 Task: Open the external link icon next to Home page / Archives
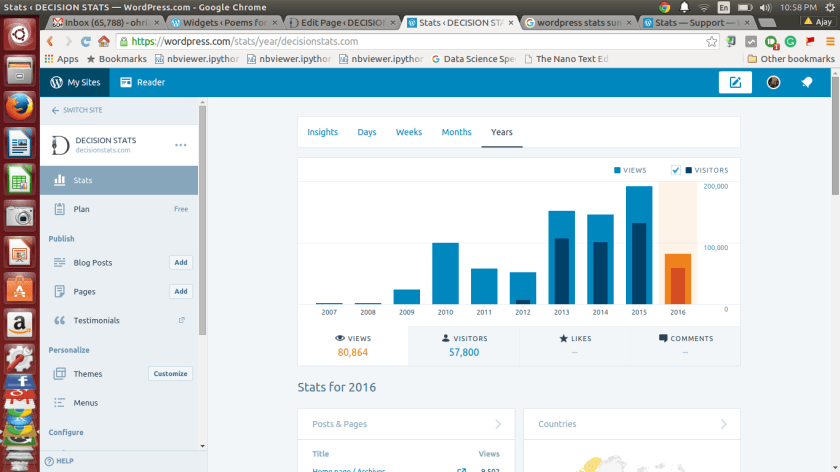[x=461, y=470]
